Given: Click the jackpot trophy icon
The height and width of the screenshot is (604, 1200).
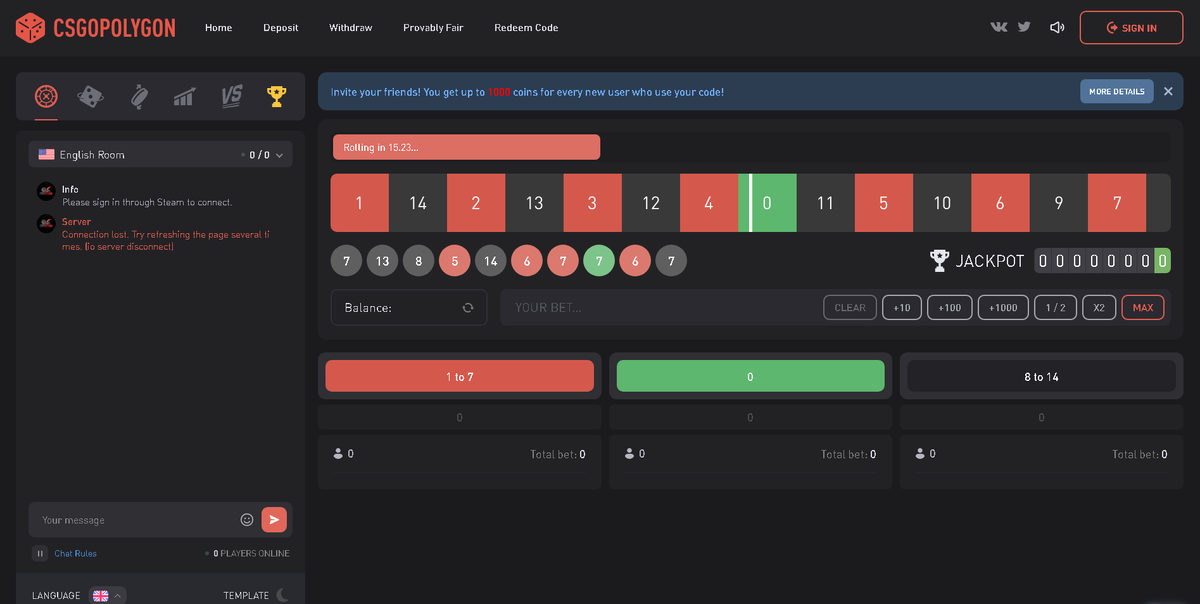Looking at the screenshot, I should click(939, 261).
